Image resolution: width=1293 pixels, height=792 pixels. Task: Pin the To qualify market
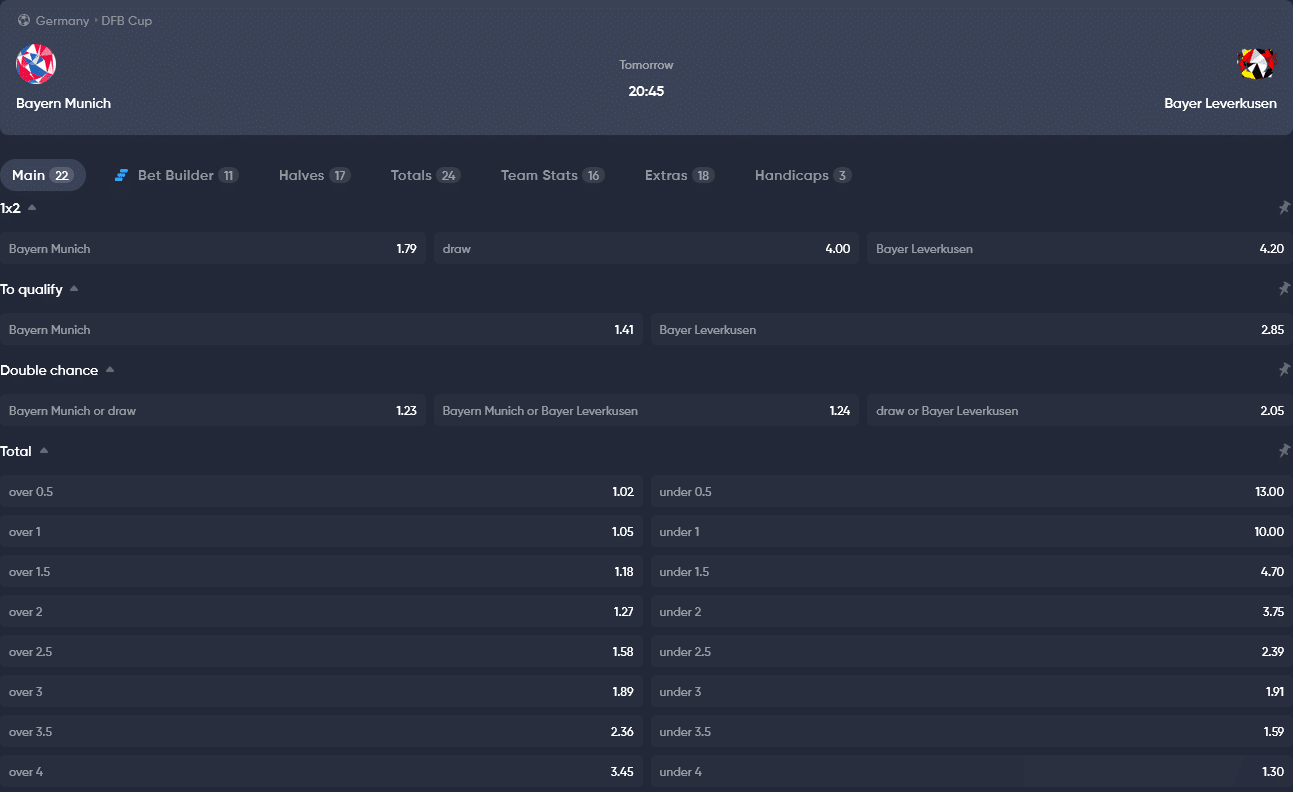[x=1284, y=289]
